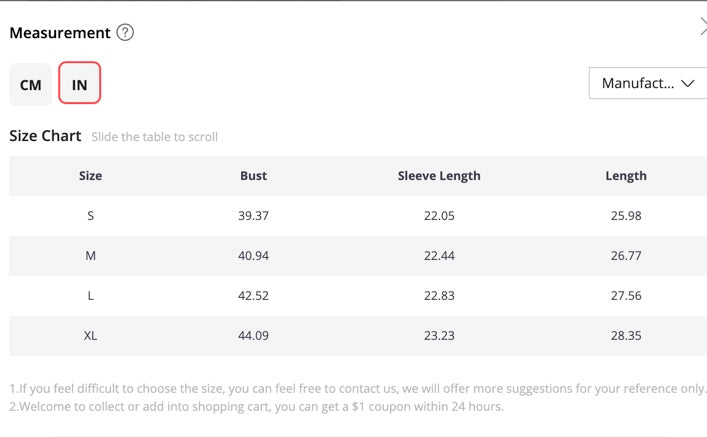
Task: Click the Size column header
Action: click(x=90, y=176)
